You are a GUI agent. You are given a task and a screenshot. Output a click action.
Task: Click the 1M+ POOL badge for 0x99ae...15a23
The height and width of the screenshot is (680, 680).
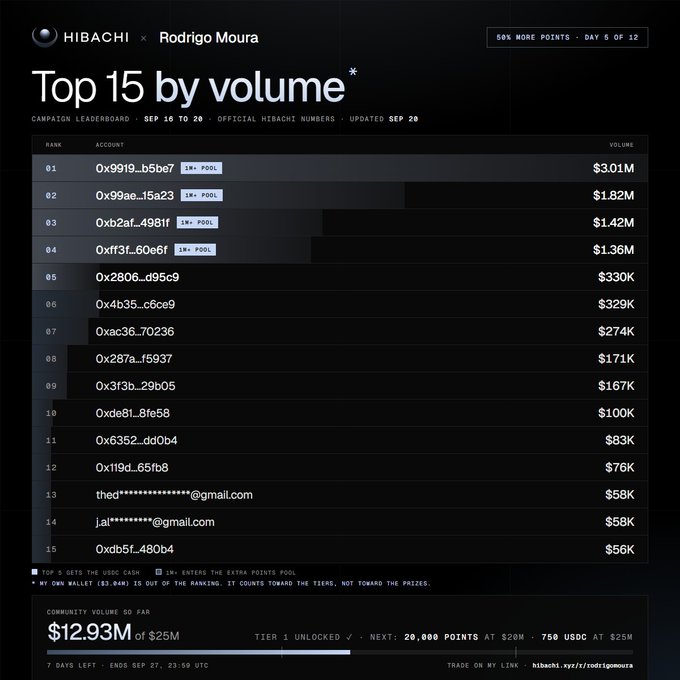click(202, 196)
